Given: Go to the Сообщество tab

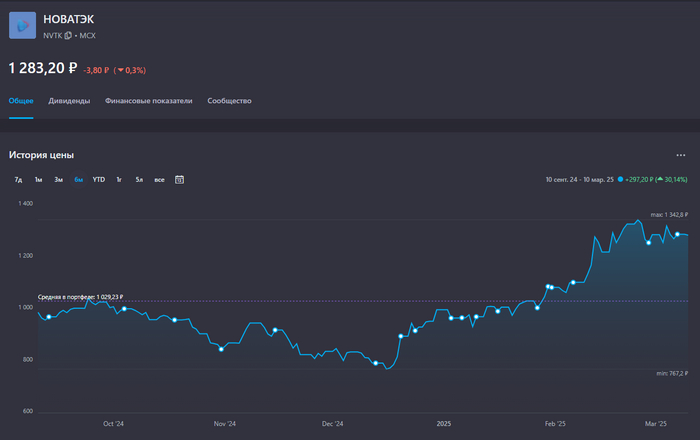Looking at the screenshot, I should click(229, 101).
